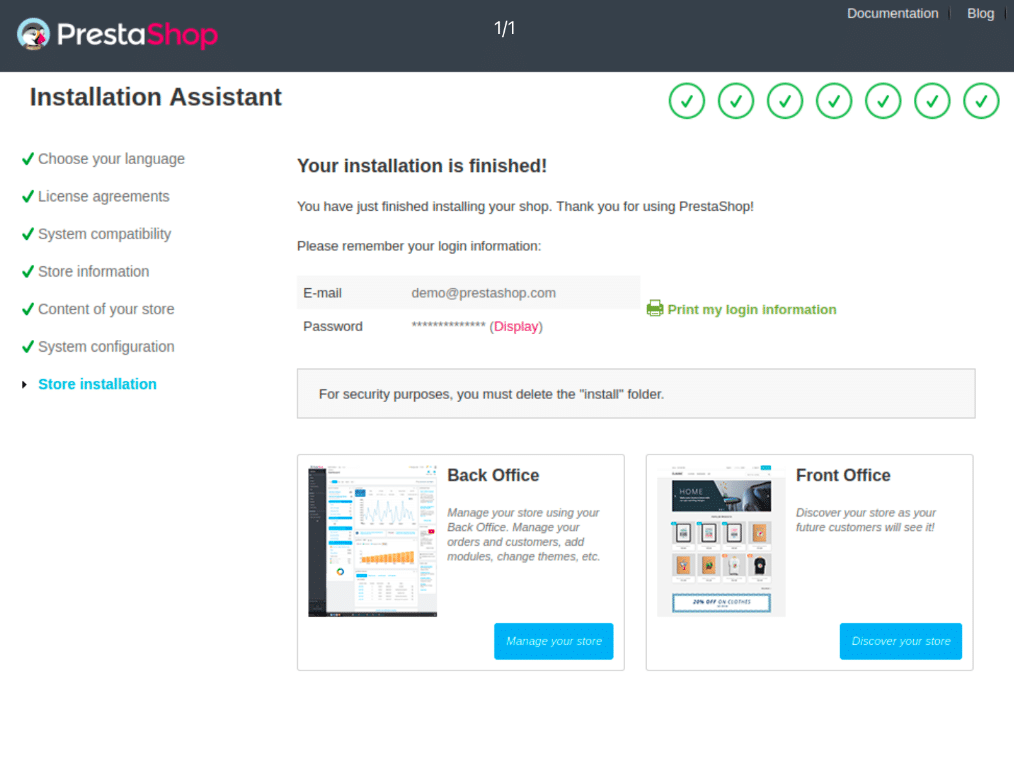
Task: Select the System configuration step
Action: click(106, 347)
